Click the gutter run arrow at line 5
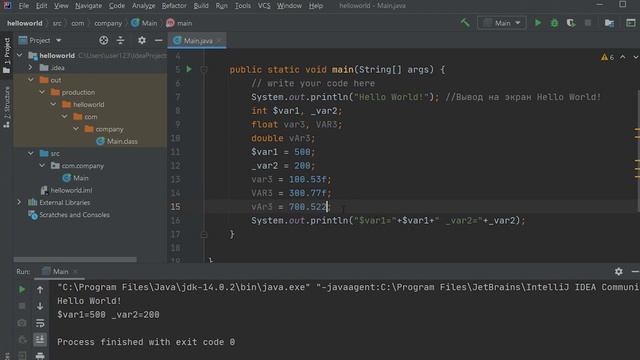The height and width of the screenshot is (360, 640). coord(189,69)
